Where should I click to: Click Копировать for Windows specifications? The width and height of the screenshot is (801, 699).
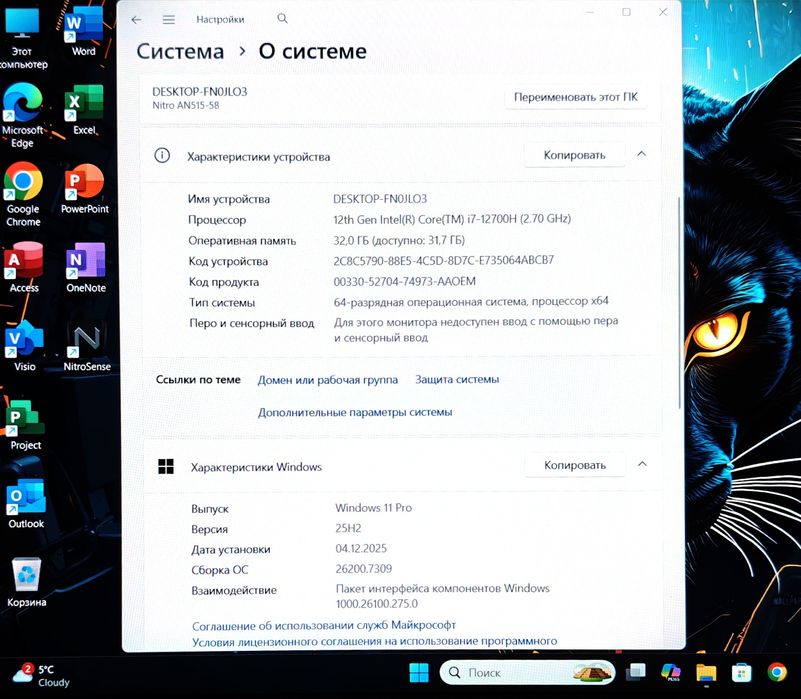click(575, 465)
